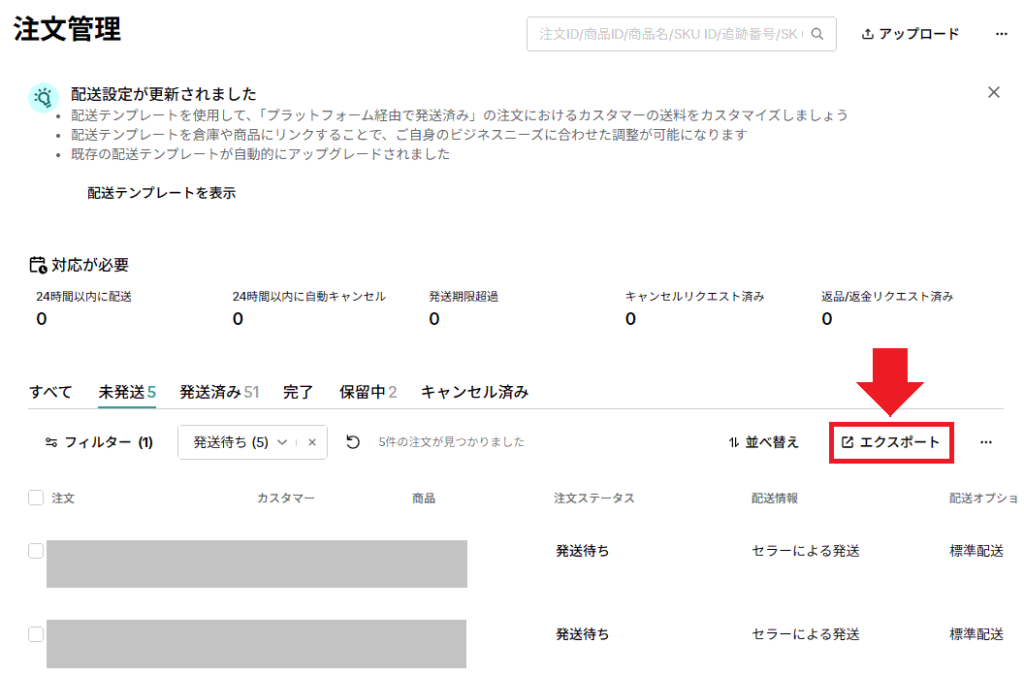
Task: Check the second order row checkbox
Action: click(x=36, y=634)
